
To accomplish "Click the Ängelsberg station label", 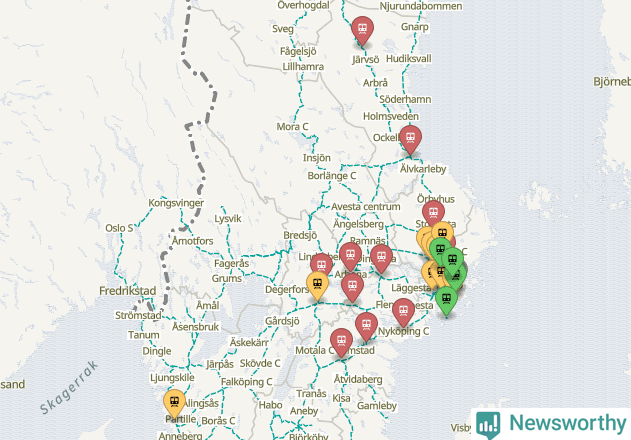I will point(358,224).
